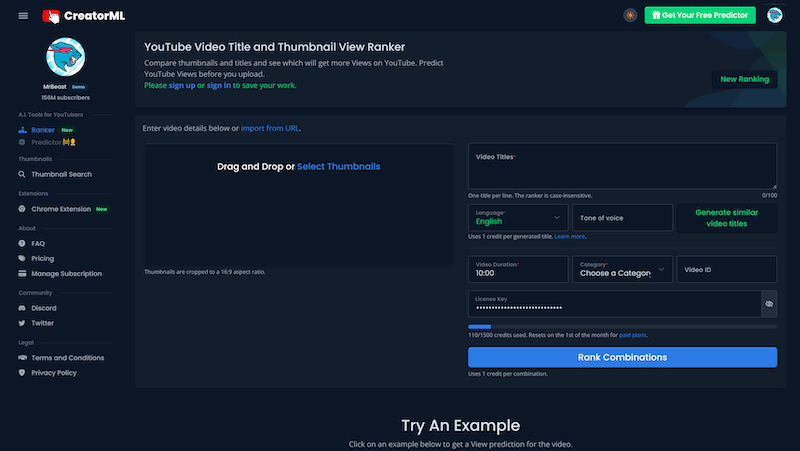
Task: Open the user profile avatar
Action: 774,15
